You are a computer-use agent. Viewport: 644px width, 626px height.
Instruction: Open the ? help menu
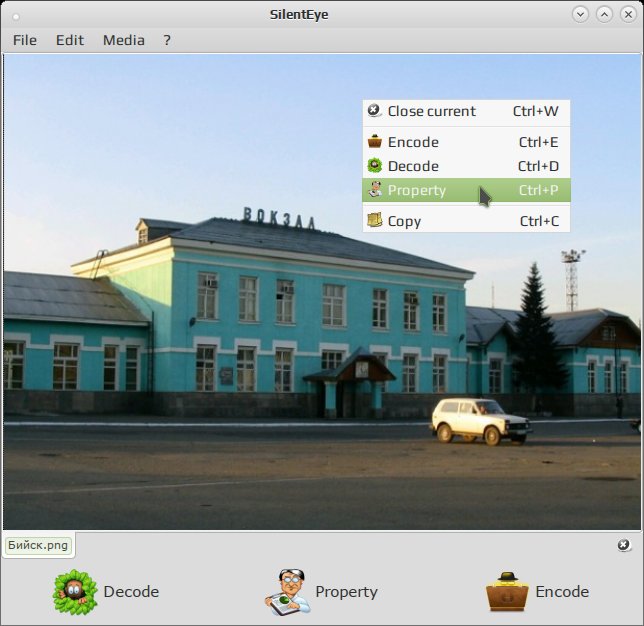tap(167, 40)
